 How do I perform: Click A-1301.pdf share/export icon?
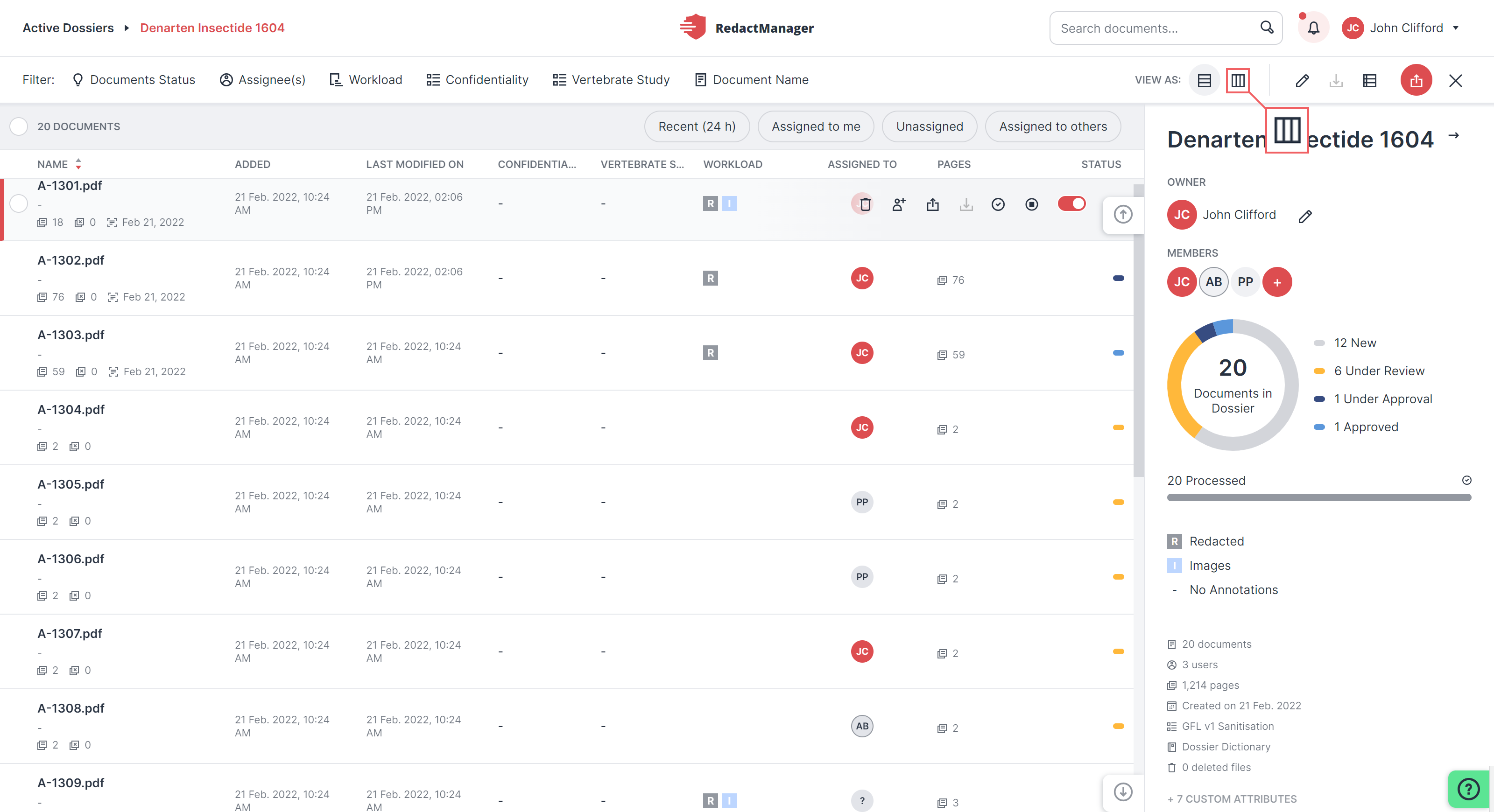pyautogui.click(x=932, y=204)
